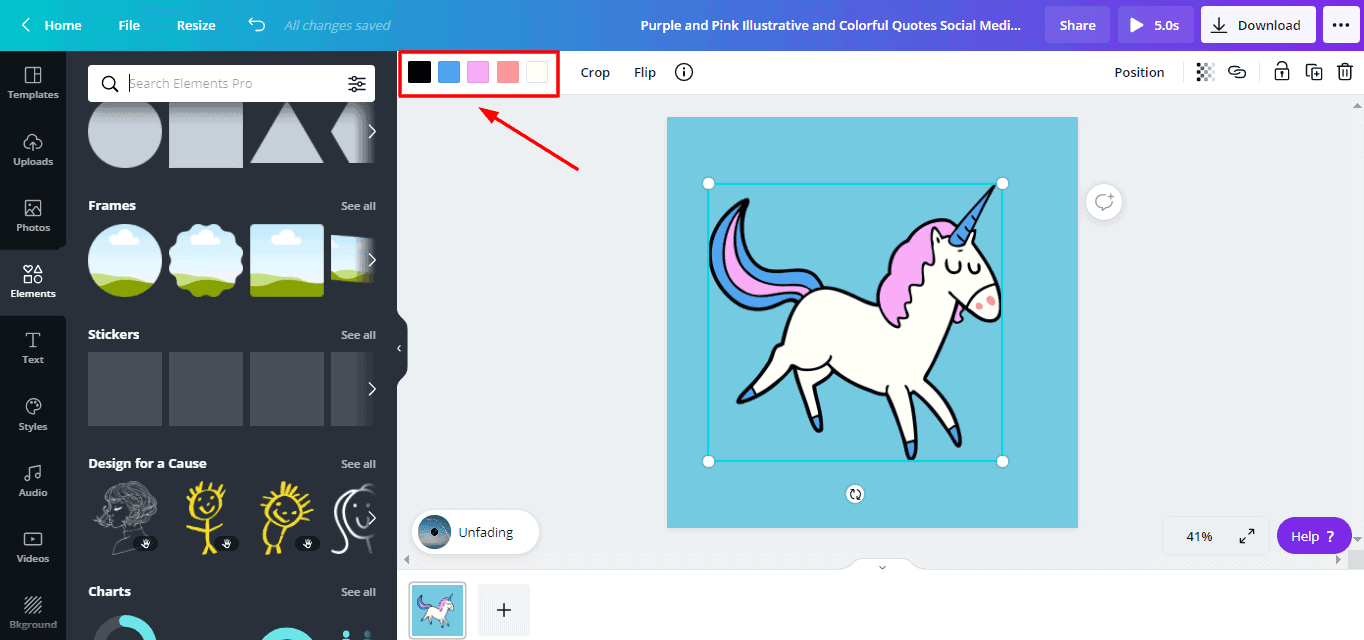Click the link icon in toolbar
The height and width of the screenshot is (640, 1364).
coord(1237,72)
